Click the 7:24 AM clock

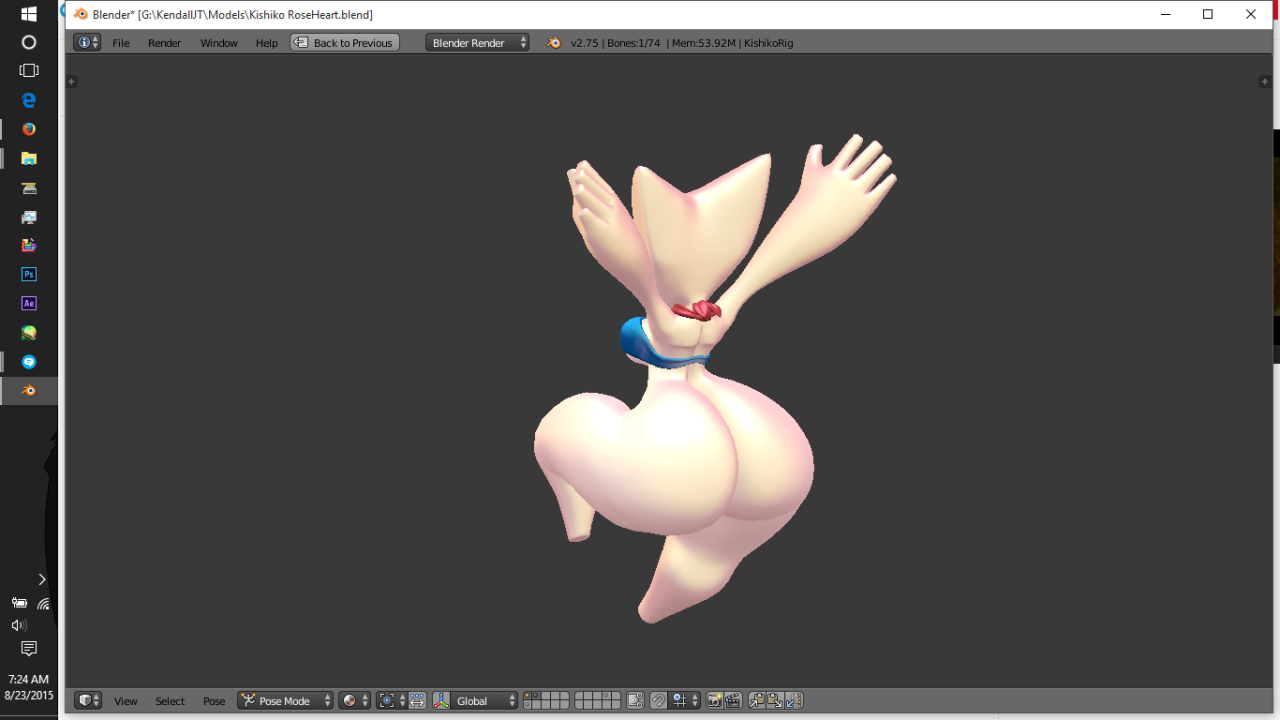pos(29,679)
